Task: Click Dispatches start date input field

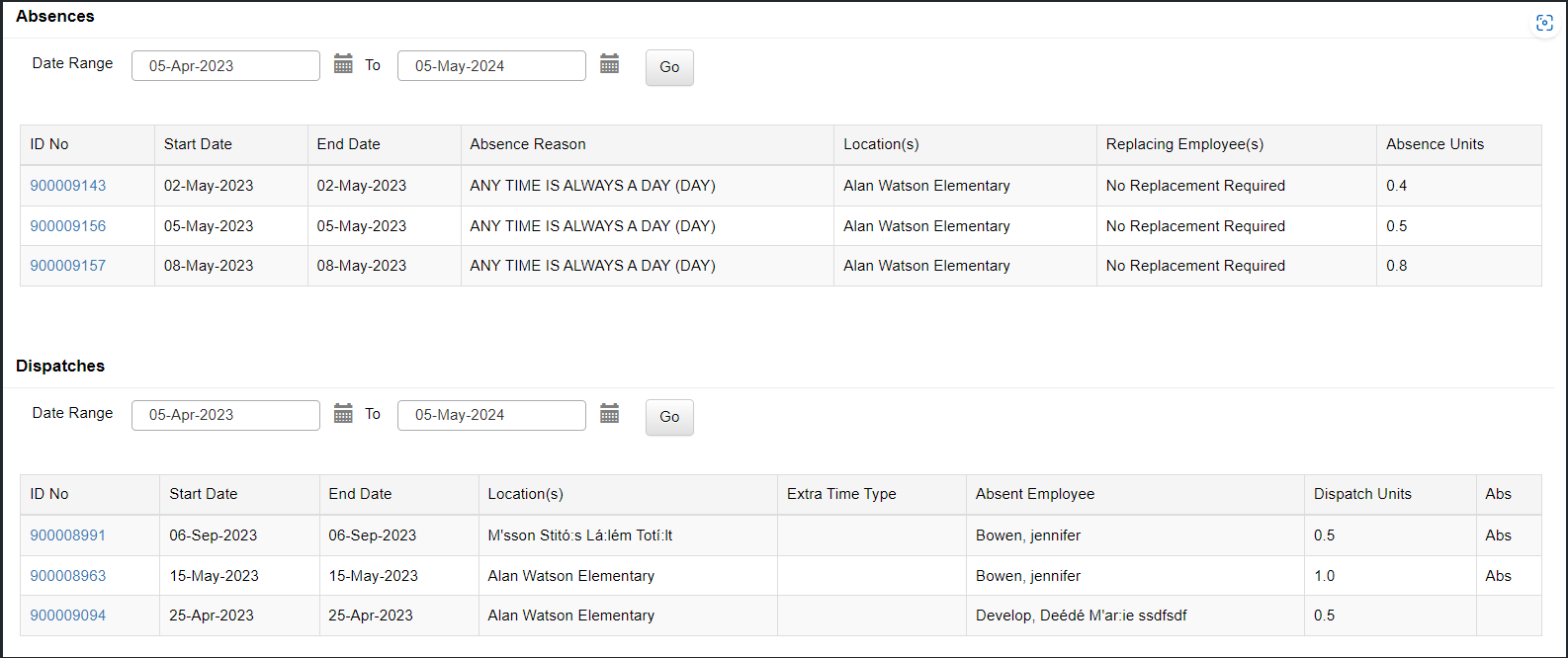Action: click(225, 415)
